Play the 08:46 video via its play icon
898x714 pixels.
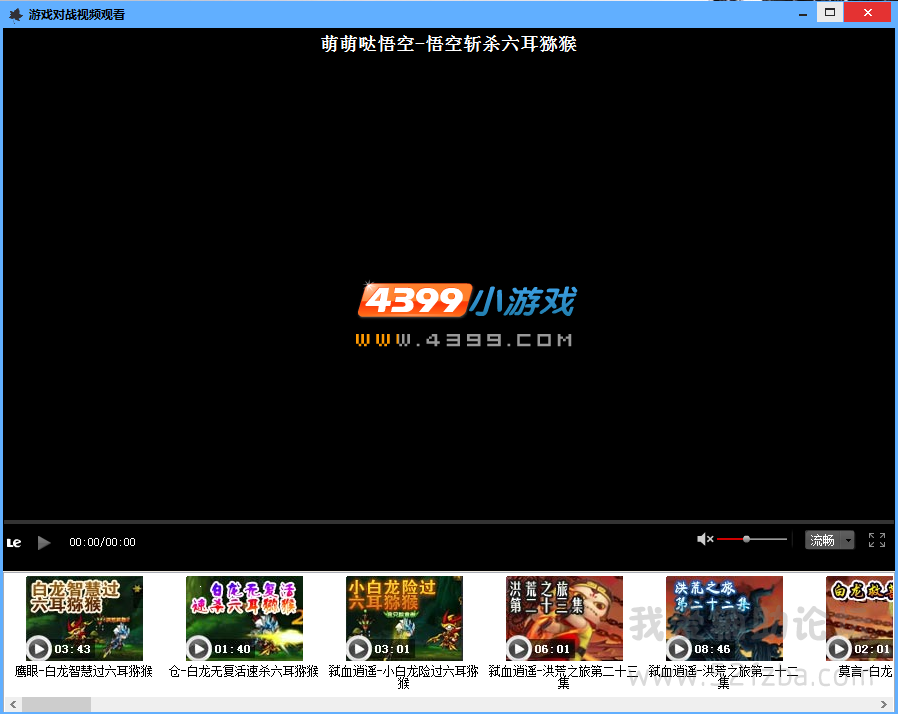pyautogui.click(x=679, y=649)
